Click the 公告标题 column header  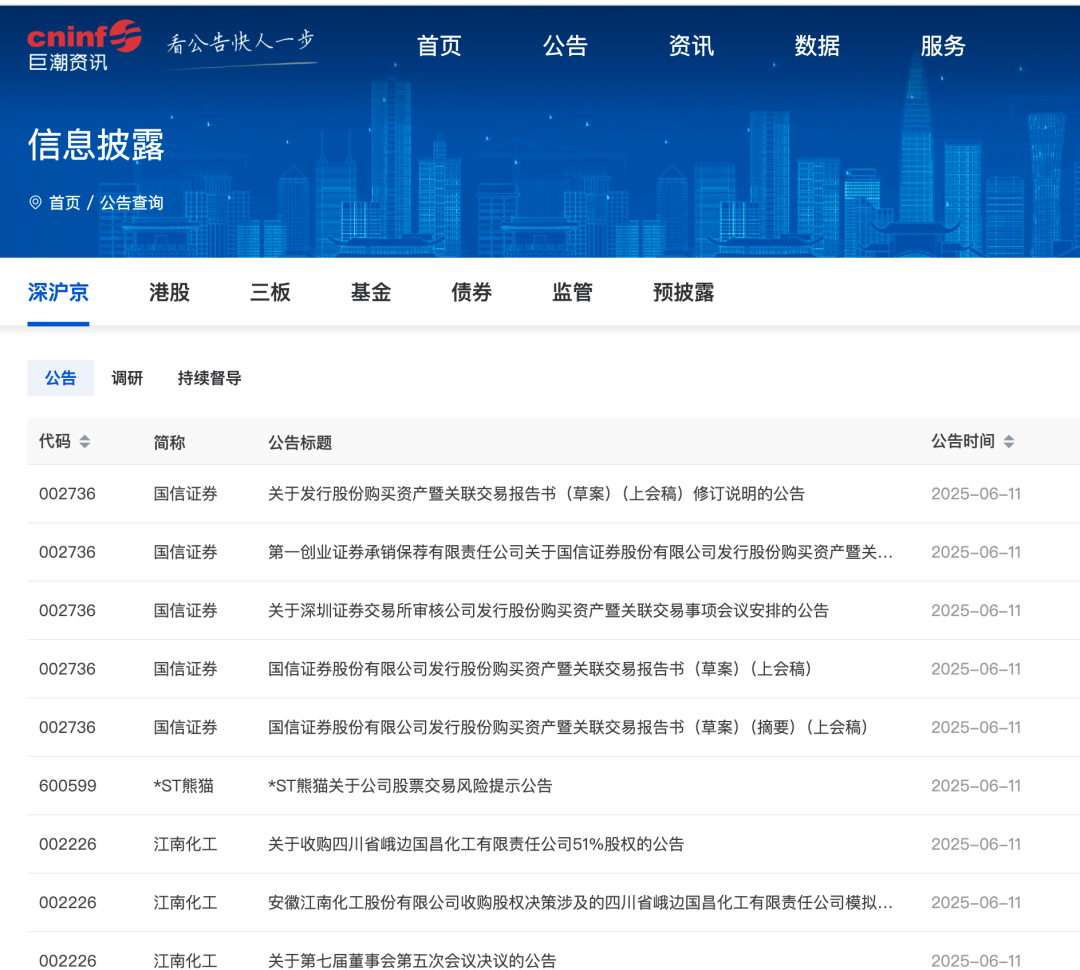(300, 442)
